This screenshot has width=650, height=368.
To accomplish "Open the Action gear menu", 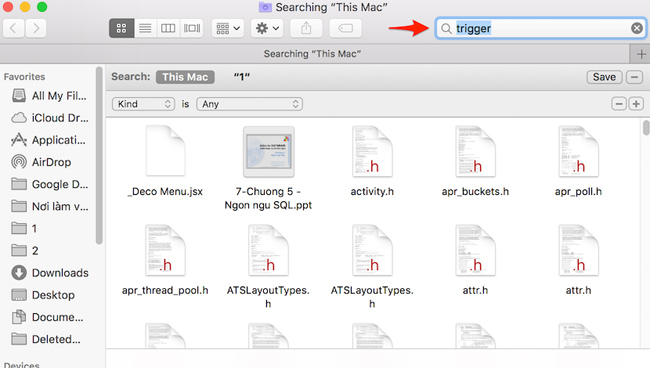I will click(x=267, y=28).
